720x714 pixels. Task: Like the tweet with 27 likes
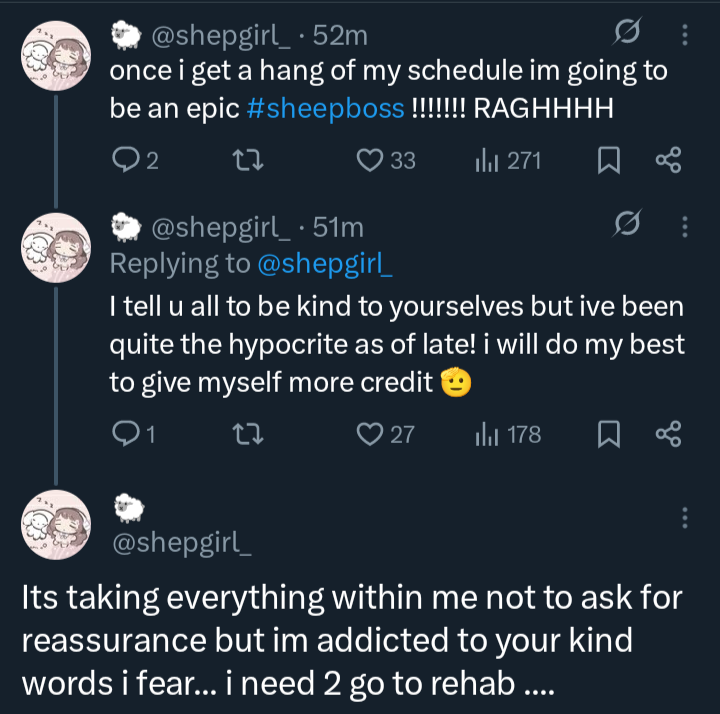coord(371,434)
